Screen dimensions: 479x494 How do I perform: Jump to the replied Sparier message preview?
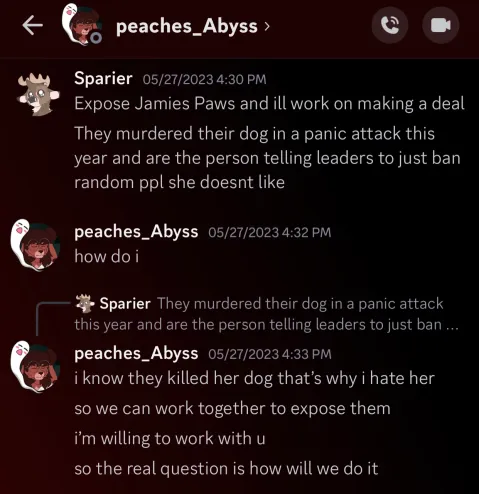(x=266, y=314)
